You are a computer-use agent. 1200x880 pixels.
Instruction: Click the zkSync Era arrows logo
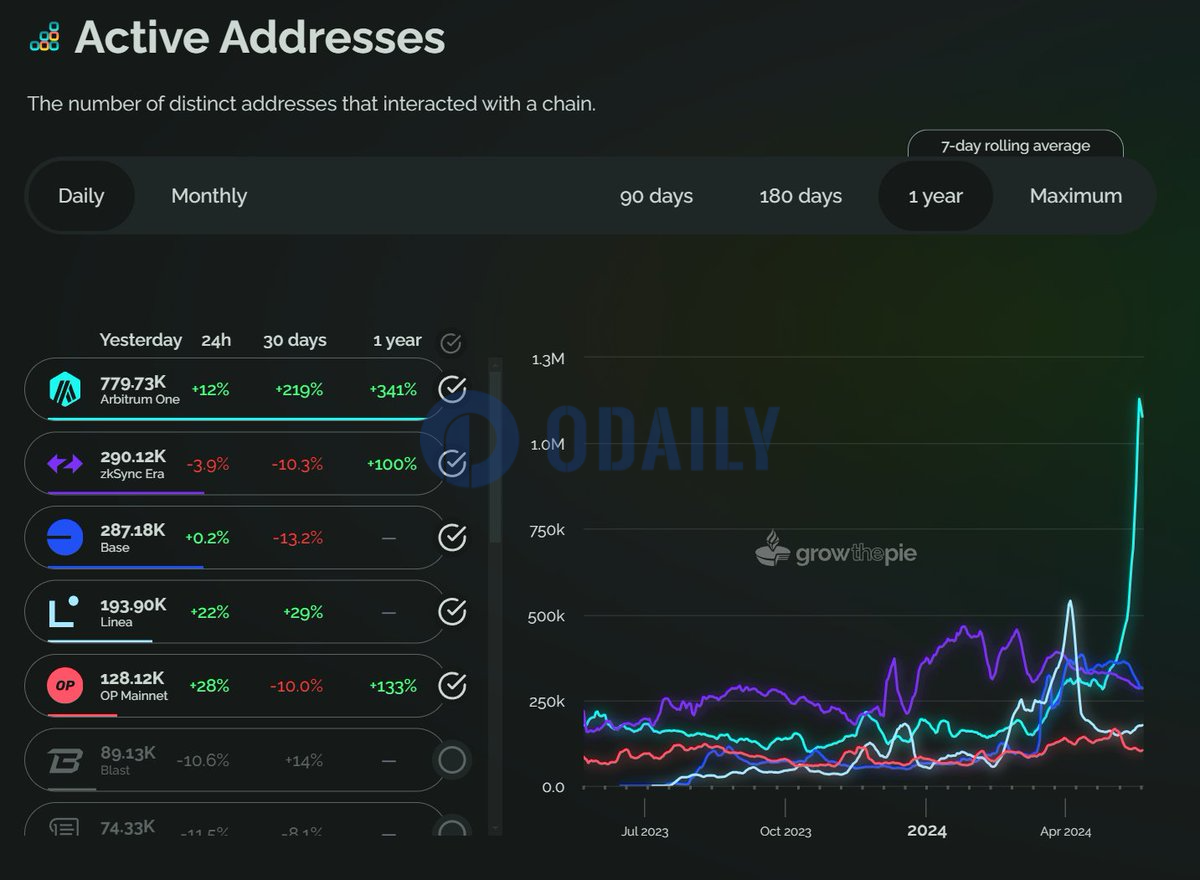point(65,464)
